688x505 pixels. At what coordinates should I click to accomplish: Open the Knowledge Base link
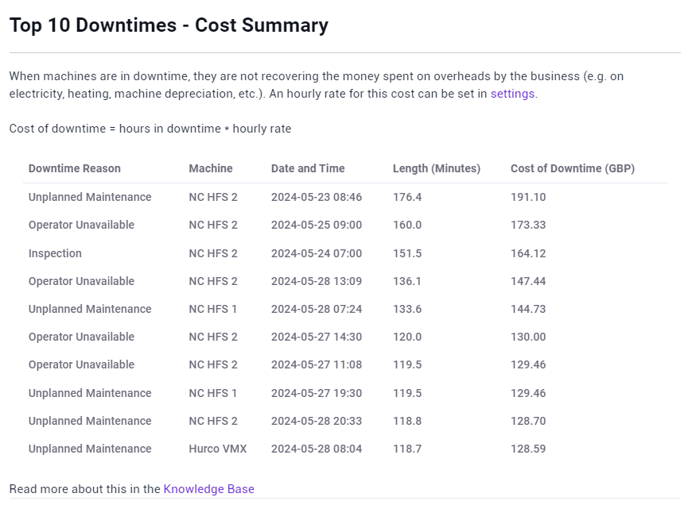(x=209, y=489)
